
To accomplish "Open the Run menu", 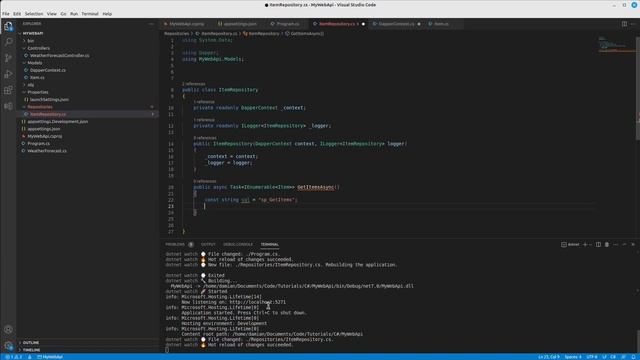I will (74, 14).
